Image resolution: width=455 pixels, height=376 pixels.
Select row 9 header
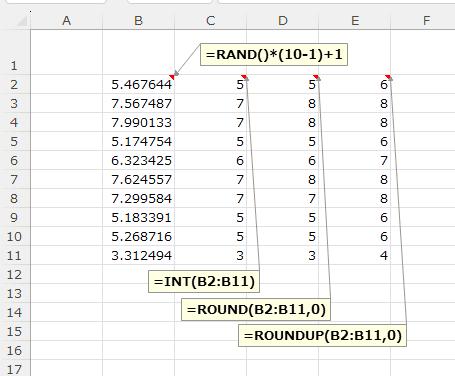pos(15,217)
